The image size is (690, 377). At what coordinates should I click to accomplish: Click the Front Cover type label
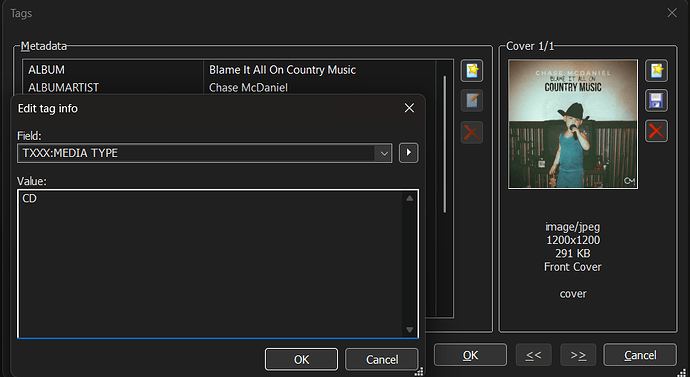point(573,267)
